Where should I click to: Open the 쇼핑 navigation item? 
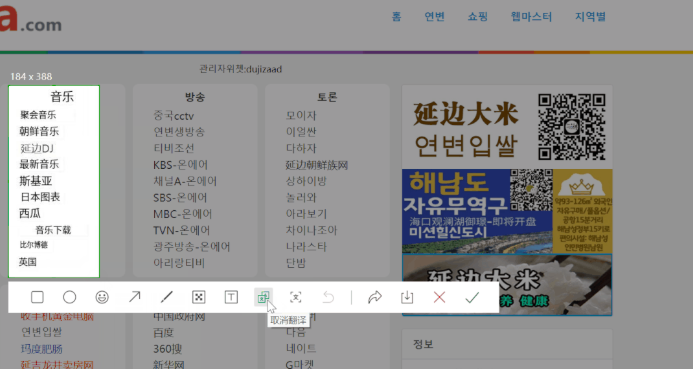pos(478,17)
